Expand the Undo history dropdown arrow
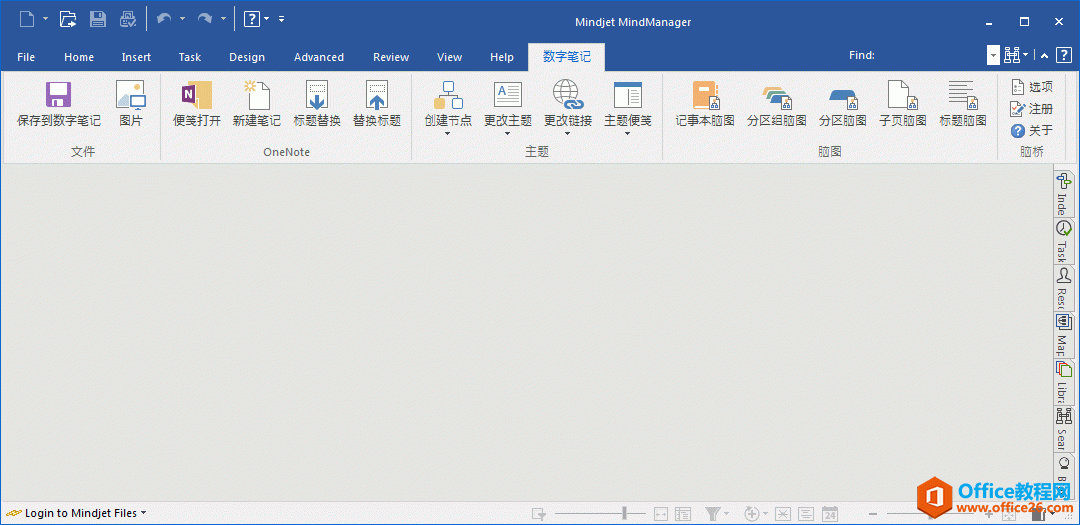 coord(183,19)
